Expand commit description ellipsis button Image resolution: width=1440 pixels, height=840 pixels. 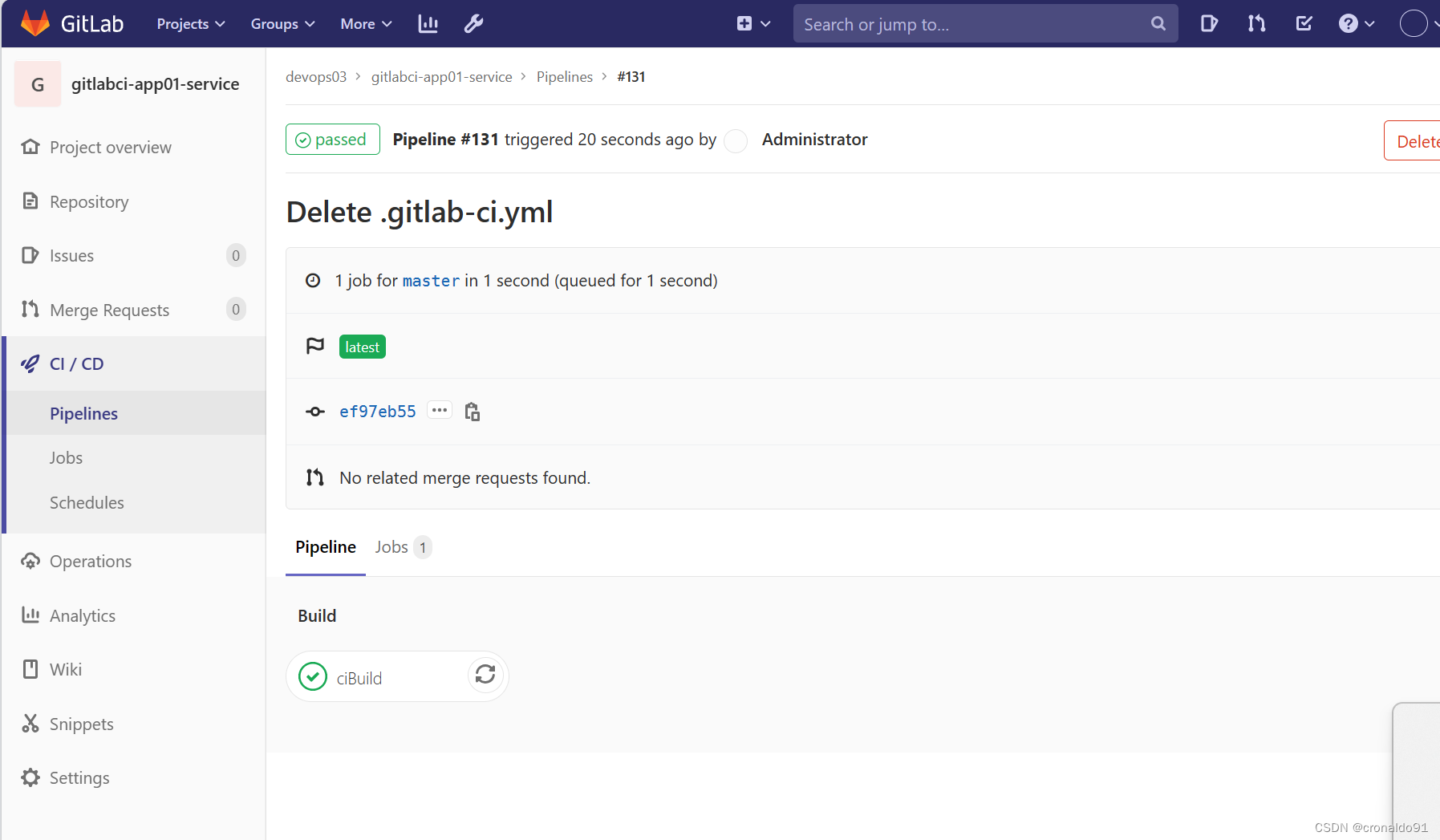[x=440, y=411]
